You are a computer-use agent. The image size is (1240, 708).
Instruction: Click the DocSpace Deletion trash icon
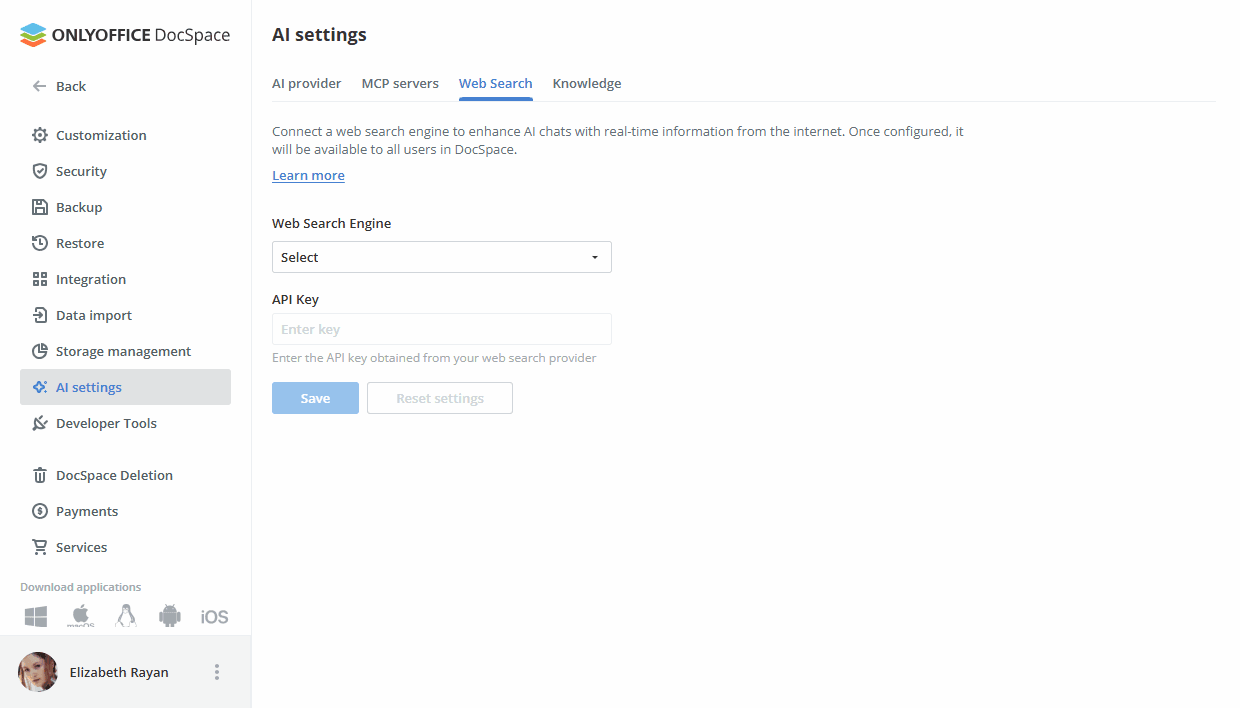[x=38, y=475]
